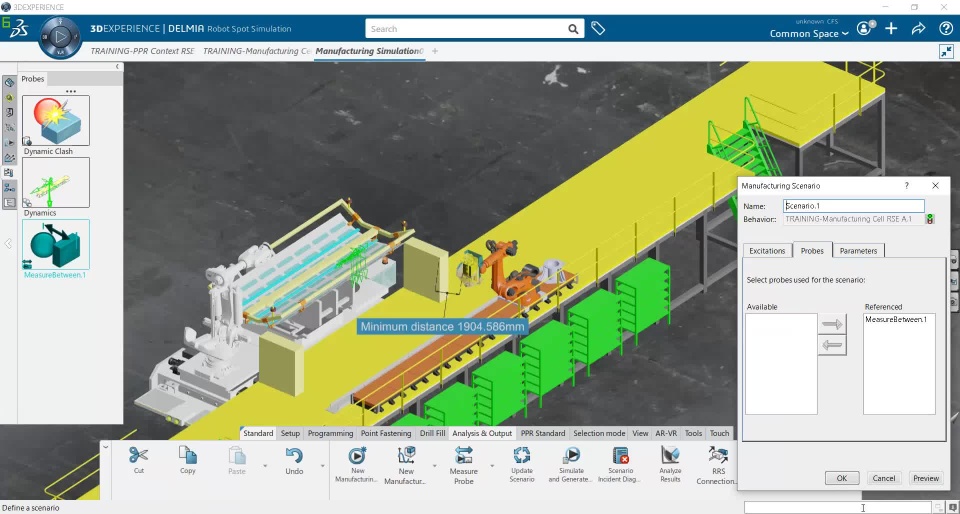
Task: Expand the Paste options dropdown arrow
Action: pyautogui.click(x=265, y=466)
